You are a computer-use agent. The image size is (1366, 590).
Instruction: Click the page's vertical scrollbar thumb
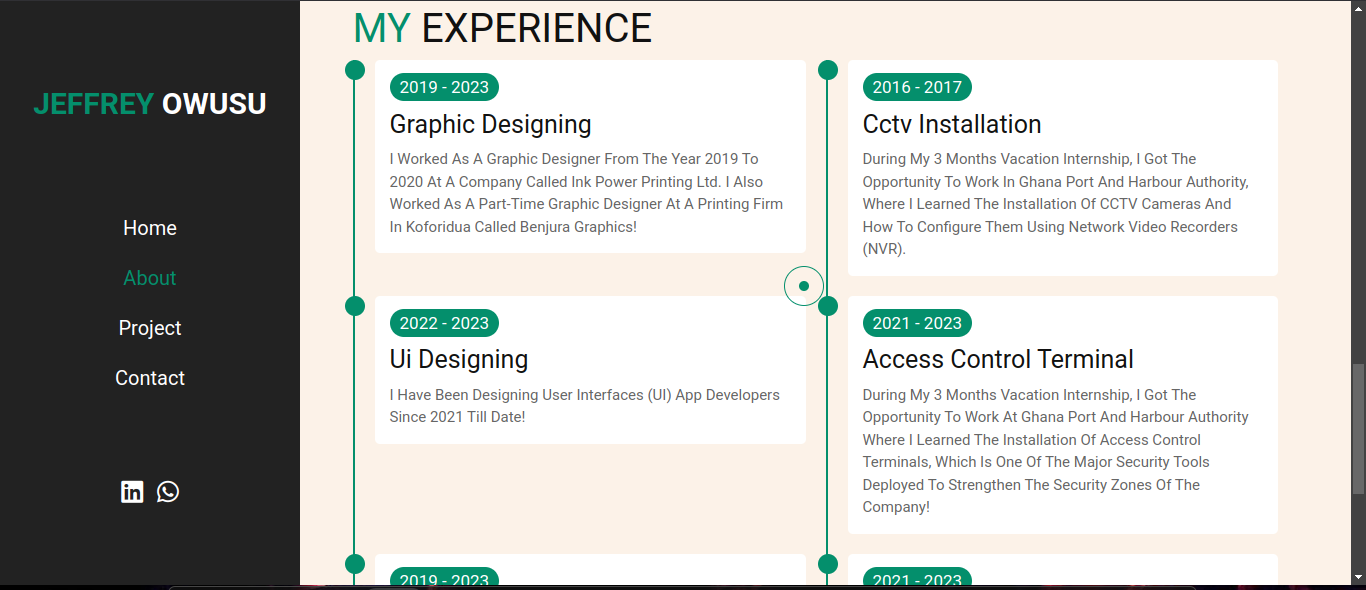1357,428
